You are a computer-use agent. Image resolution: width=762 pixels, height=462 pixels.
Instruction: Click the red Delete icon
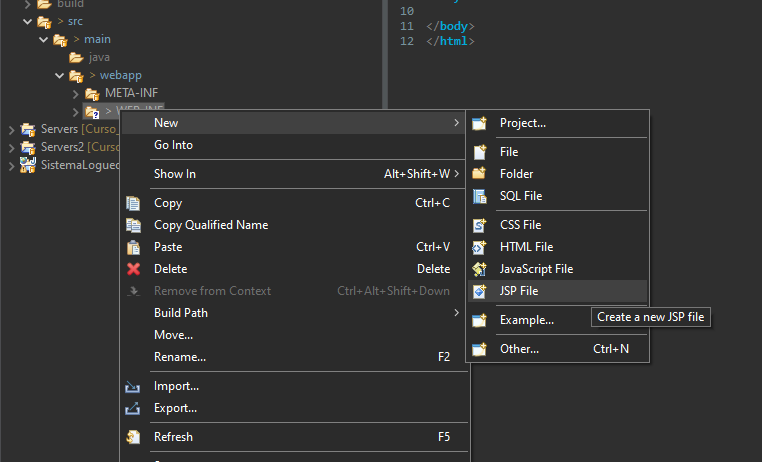coord(133,269)
